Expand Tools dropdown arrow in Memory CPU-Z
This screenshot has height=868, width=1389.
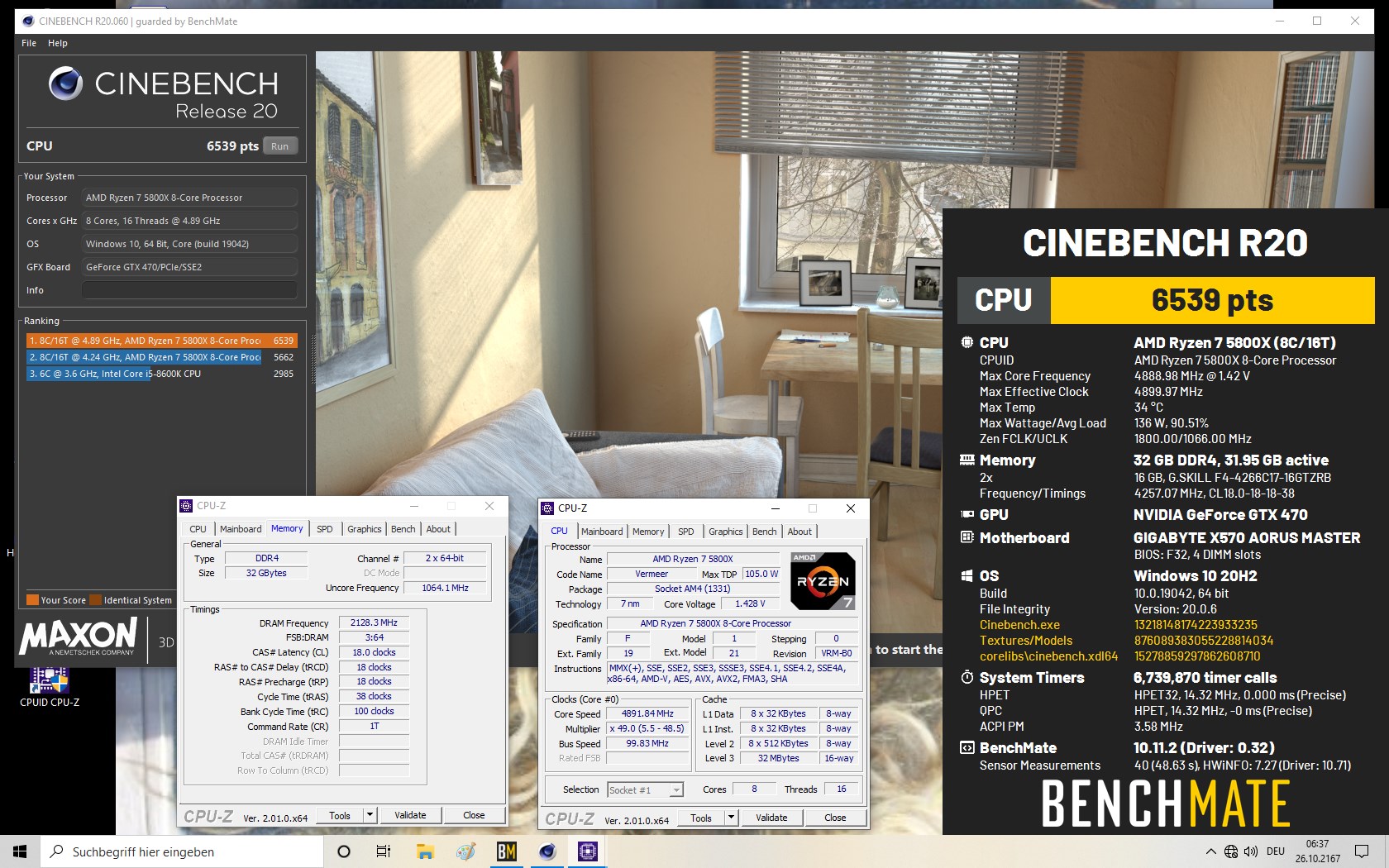tap(370, 815)
